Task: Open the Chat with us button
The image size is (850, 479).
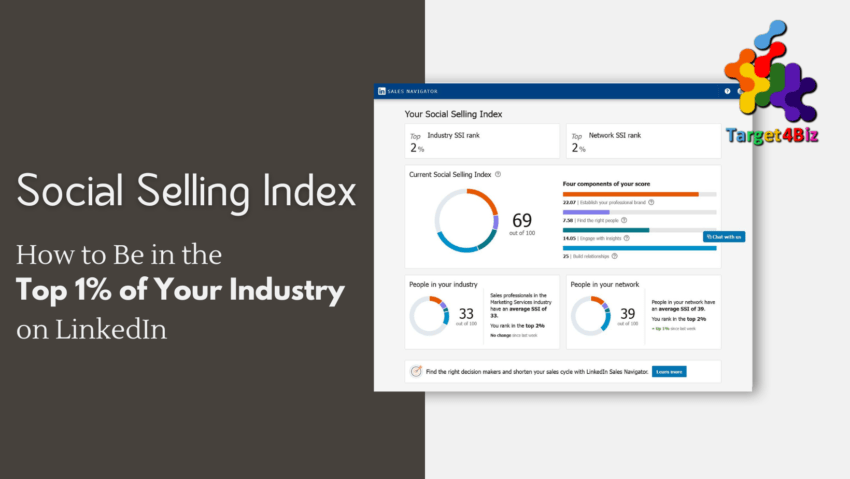Action: pyautogui.click(x=724, y=237)
